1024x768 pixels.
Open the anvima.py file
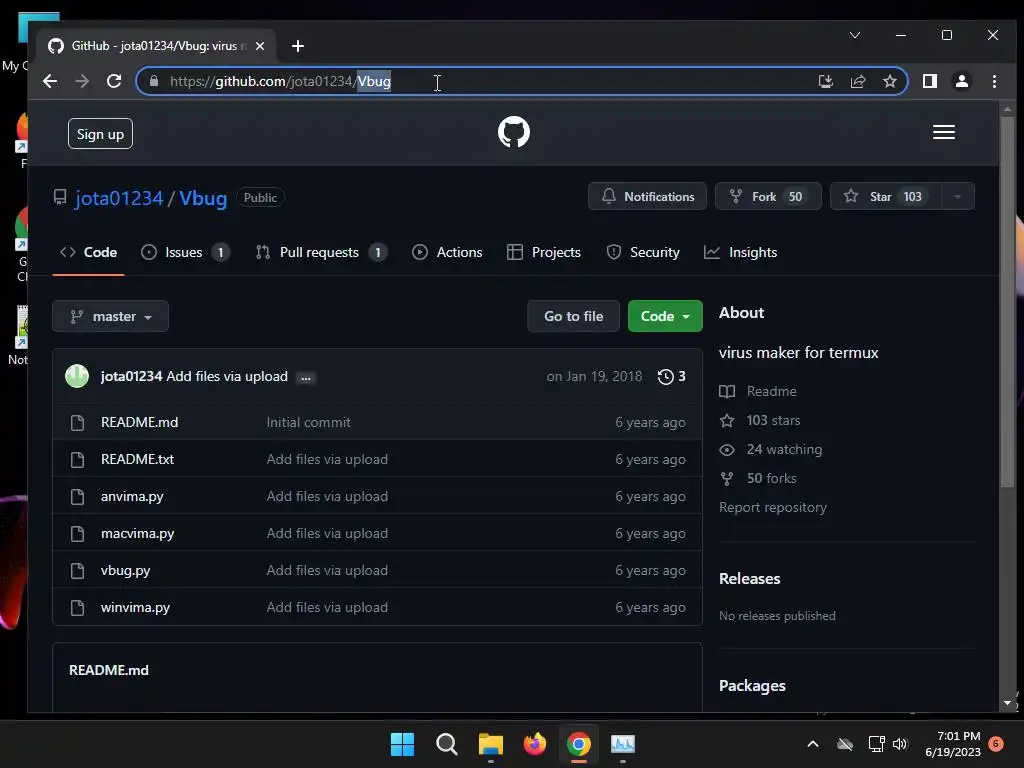pyautogui.click(x=132, y=496)
